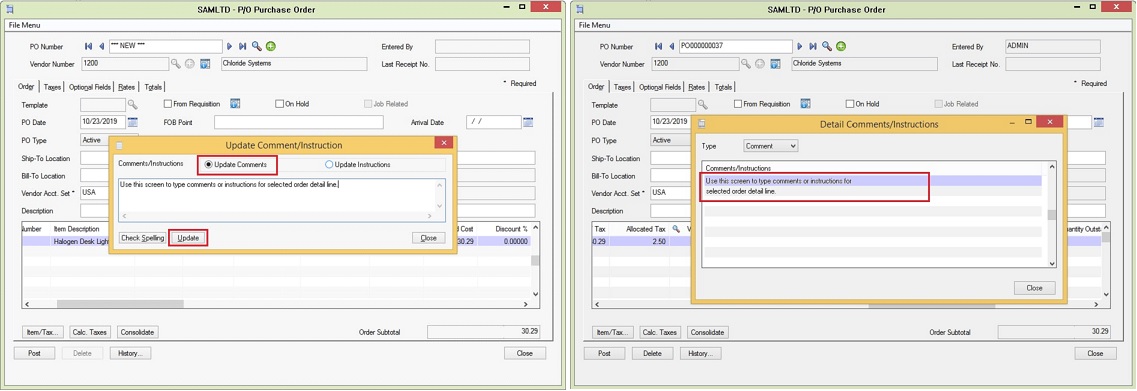The width and height of the screenshot is (1137, 391).
Task: Go to last PO record in right window
Action: click(x=813, y=46)
